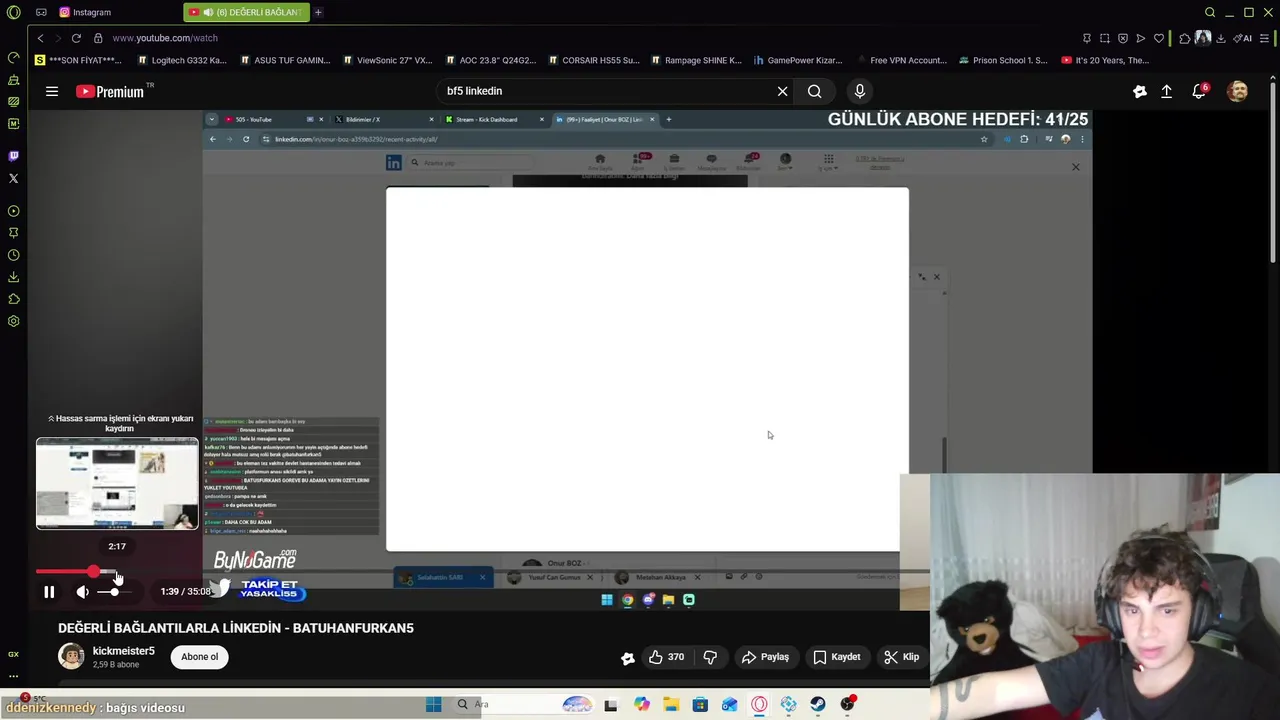
Task: Open the AI assistant button
Action: pos(1243,38)
